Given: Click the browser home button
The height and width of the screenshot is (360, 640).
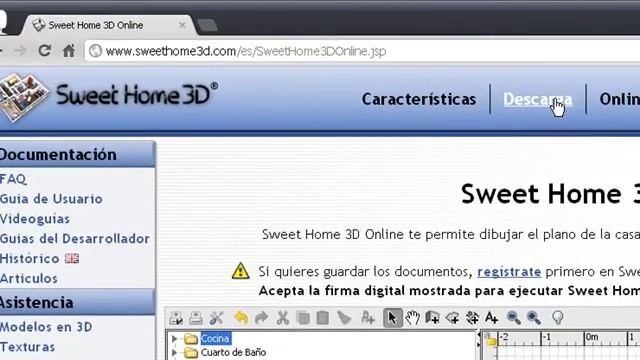Looking at the screenshot, I should point(69,51).
